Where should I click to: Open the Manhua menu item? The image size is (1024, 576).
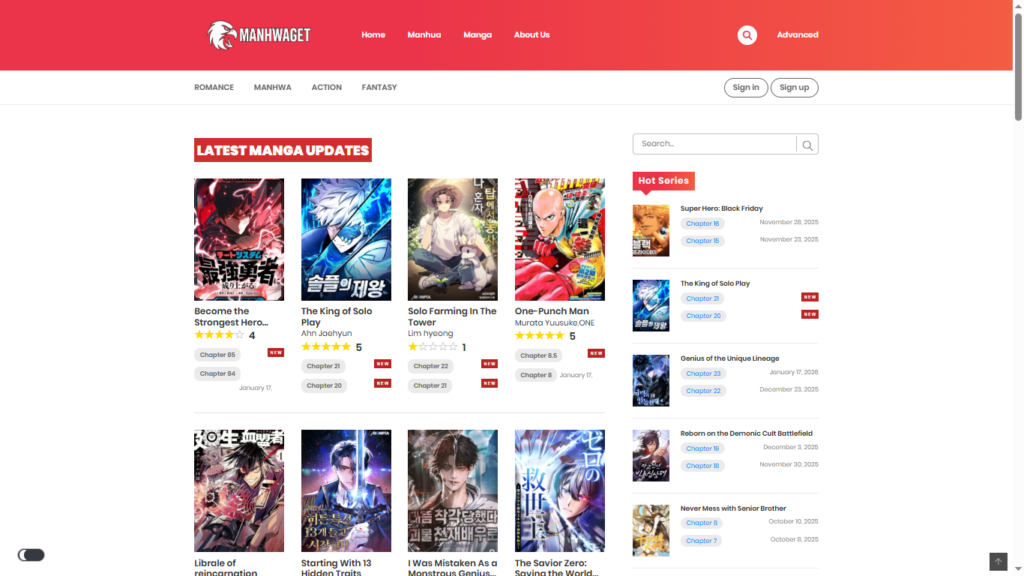pyautogui.click(x=424, y=35)
